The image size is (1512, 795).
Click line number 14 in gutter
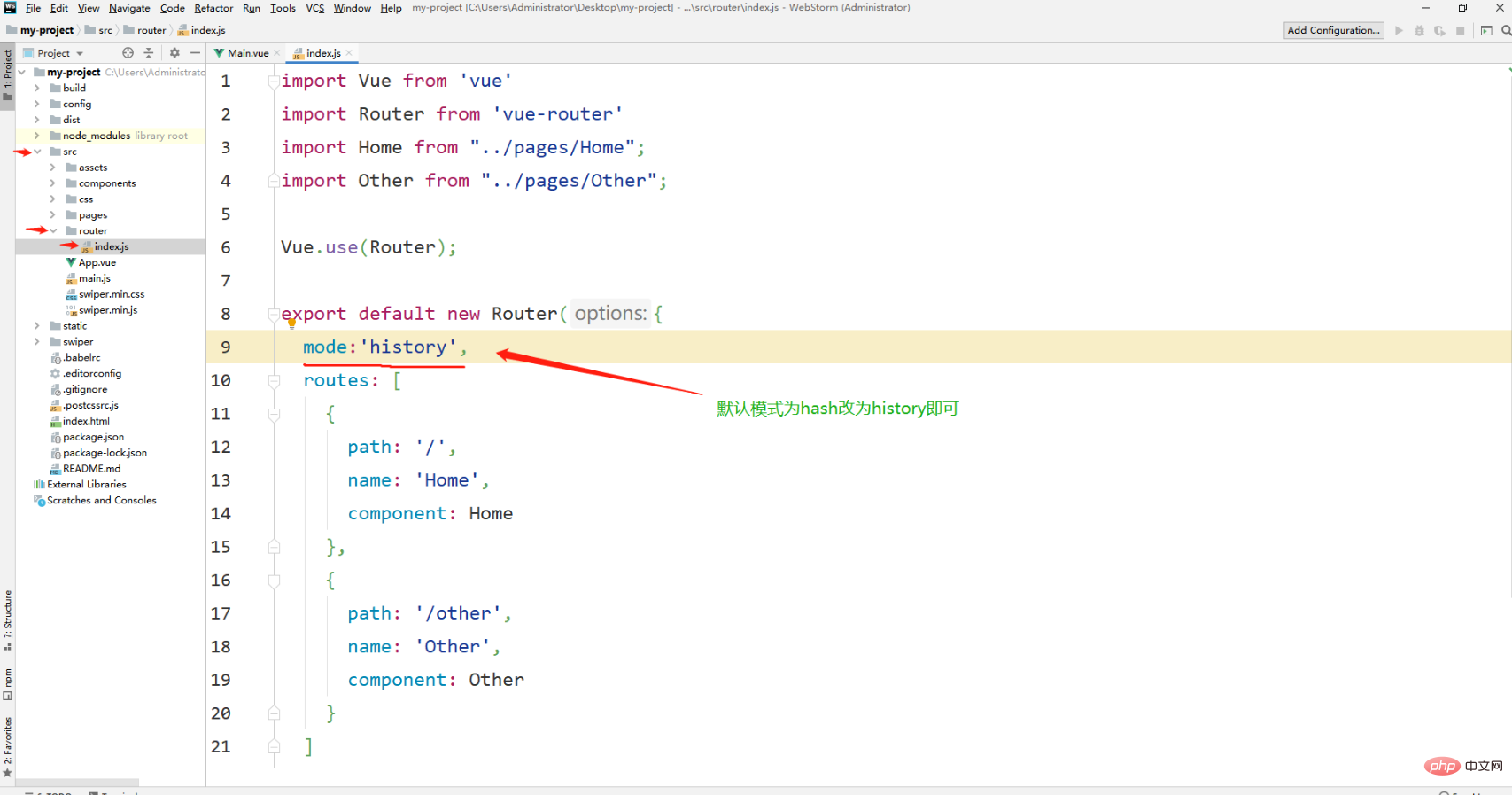221,514
